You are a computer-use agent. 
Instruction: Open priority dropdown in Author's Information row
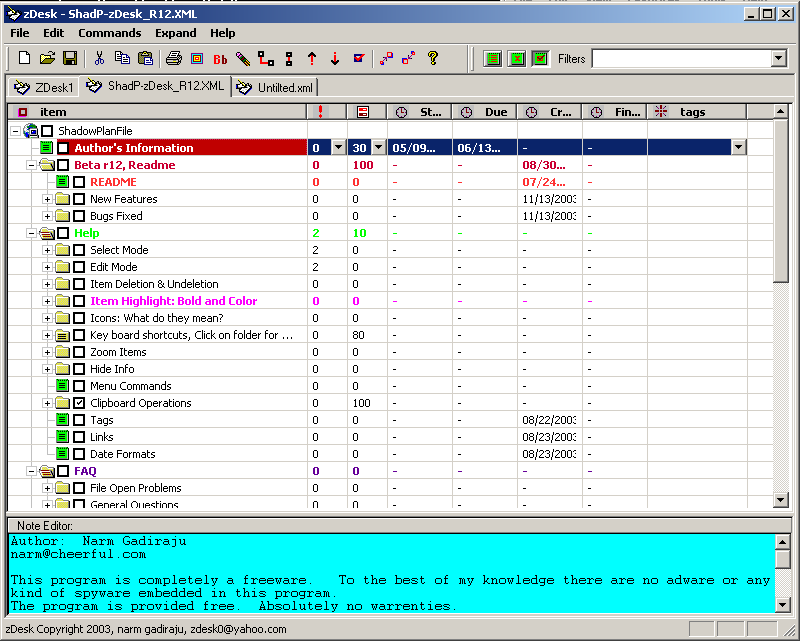point(339,147)
